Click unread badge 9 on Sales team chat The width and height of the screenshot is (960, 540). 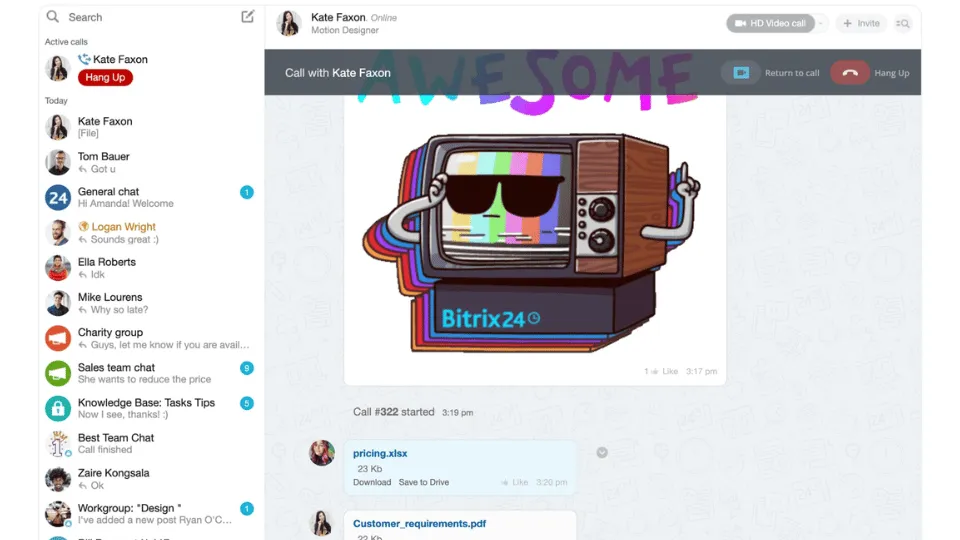pos(247,368)
